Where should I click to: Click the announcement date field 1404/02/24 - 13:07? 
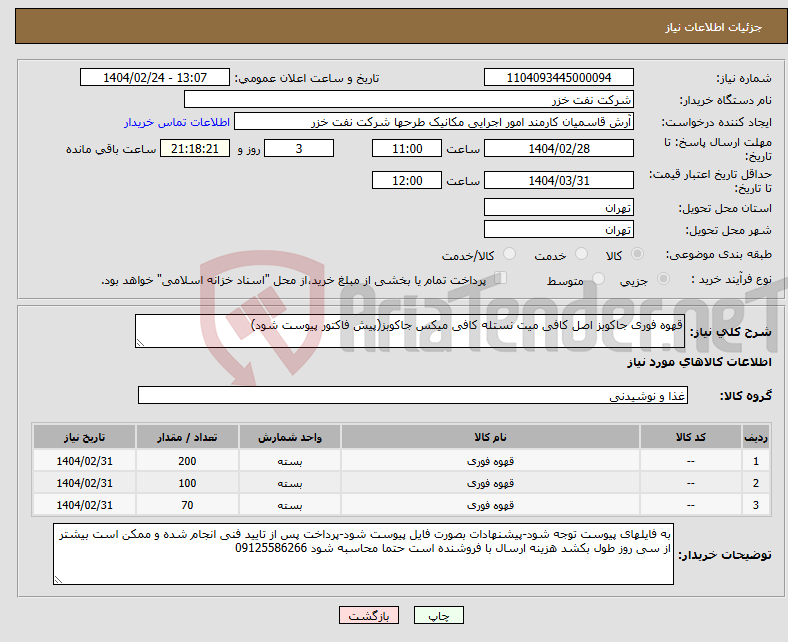pos(155,77)
